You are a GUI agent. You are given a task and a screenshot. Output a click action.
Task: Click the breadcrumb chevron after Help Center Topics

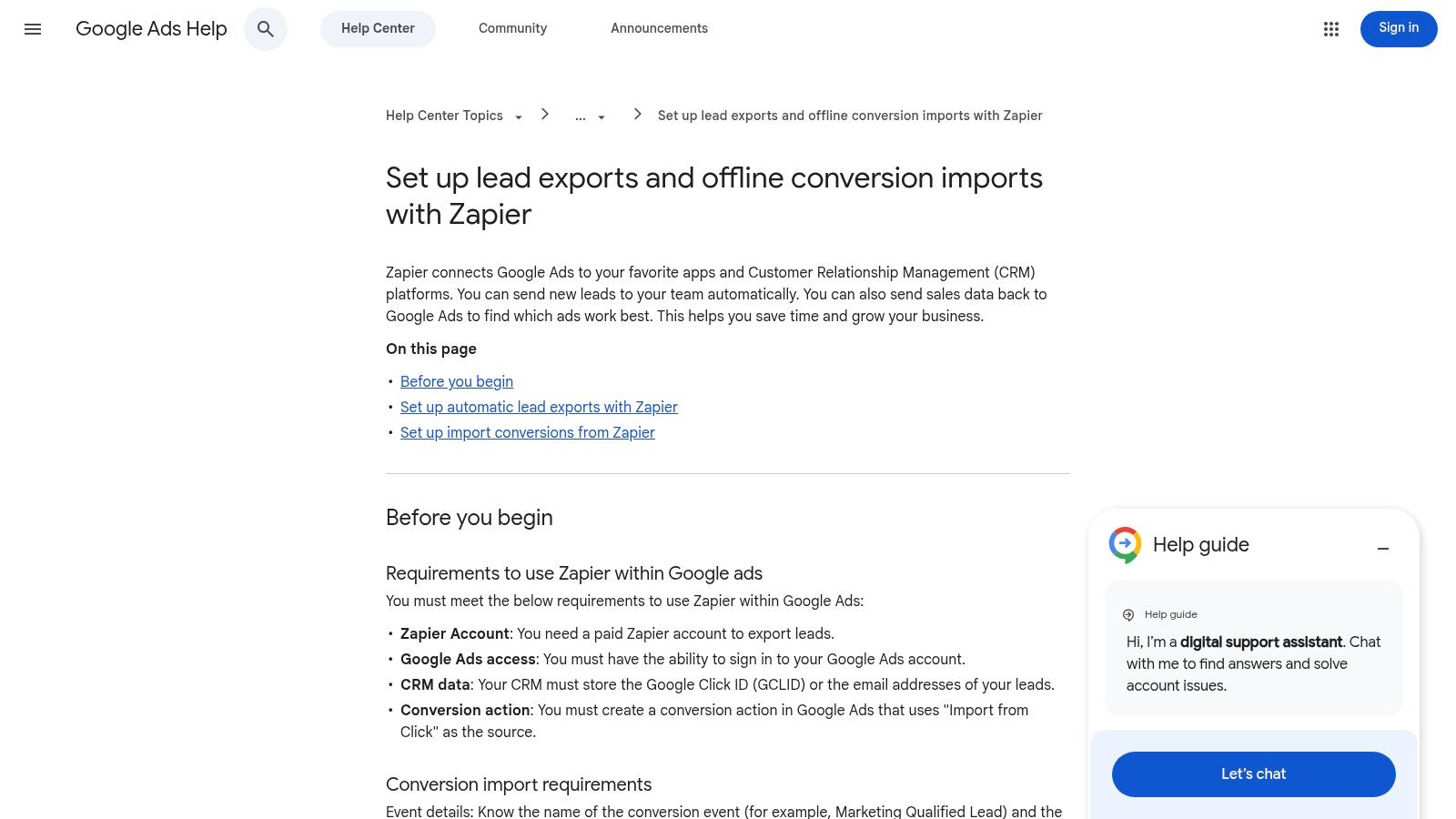coord(545,114)
